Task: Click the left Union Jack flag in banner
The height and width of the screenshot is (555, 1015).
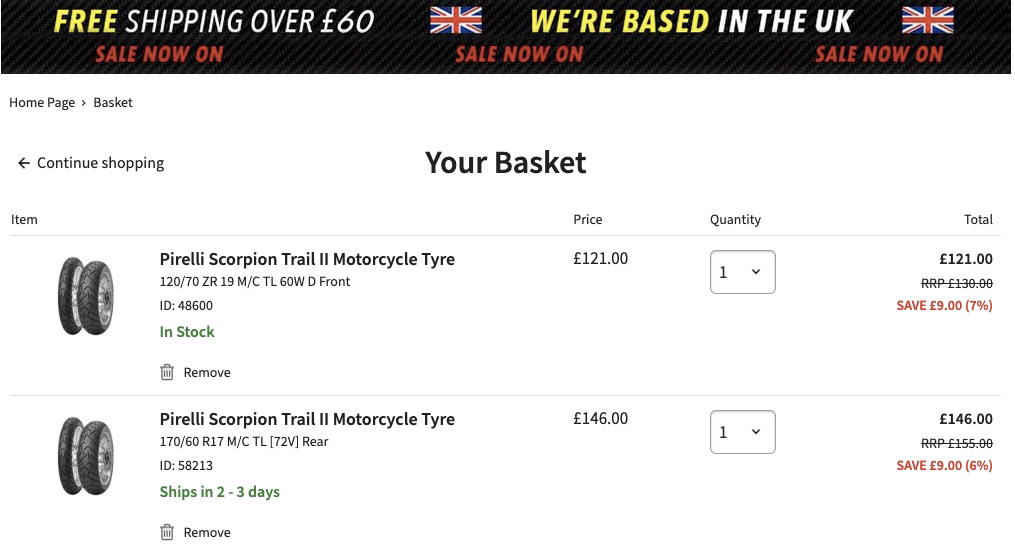Action: 456,20
